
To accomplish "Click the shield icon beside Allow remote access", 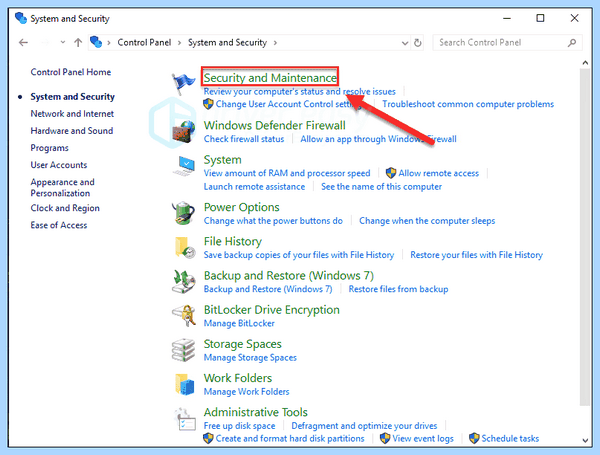I will tap(391, 173).
